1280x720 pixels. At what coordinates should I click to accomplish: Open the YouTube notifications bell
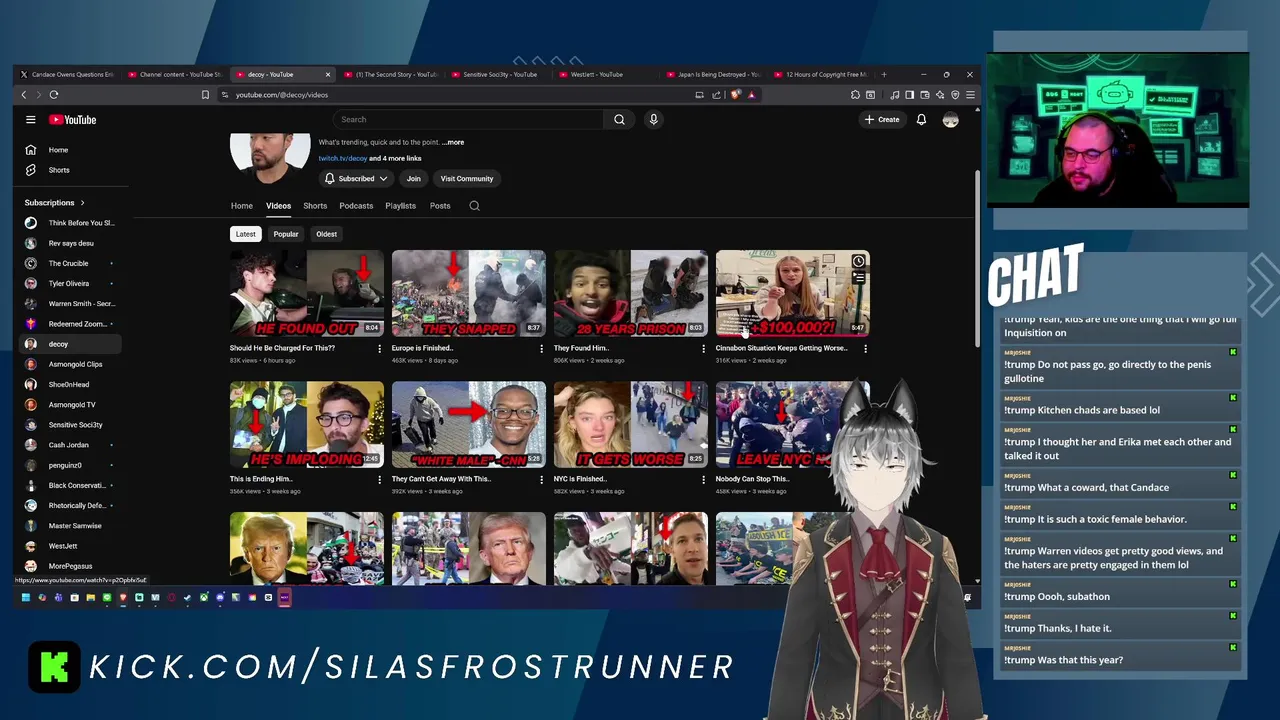tap(921, 119)
